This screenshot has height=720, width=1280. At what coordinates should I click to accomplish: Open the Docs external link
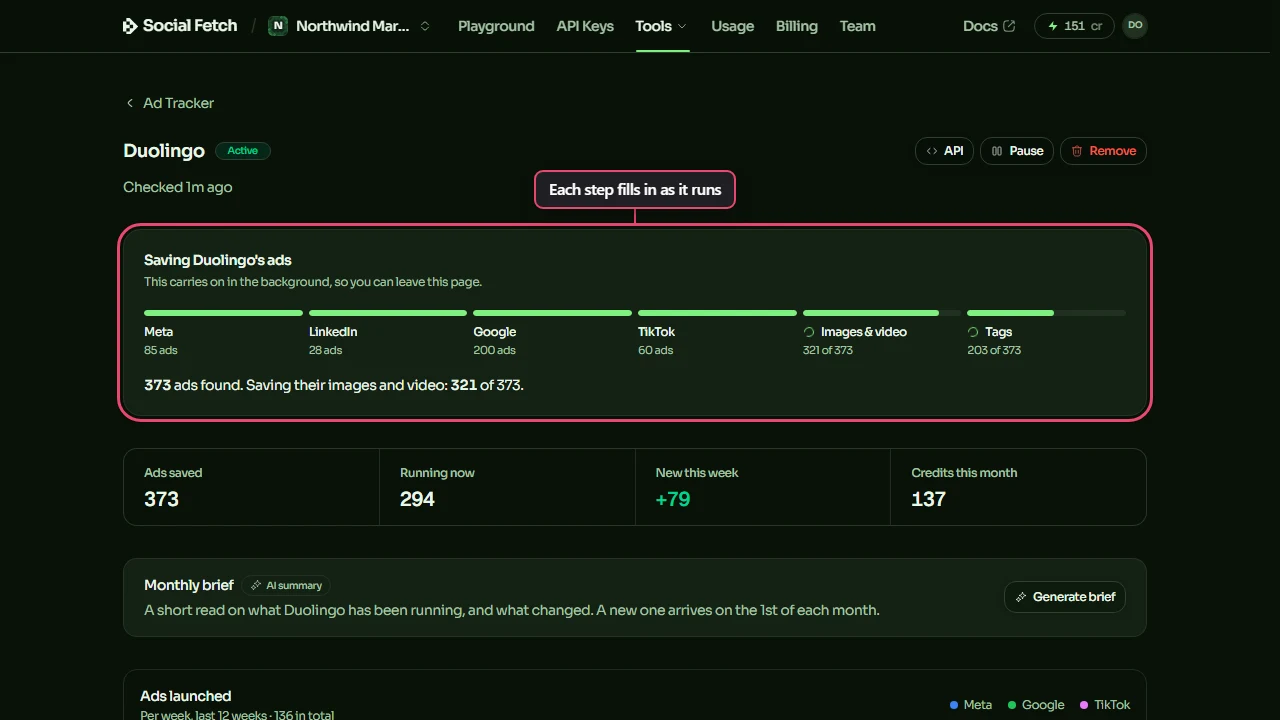(x=989, y=26)
